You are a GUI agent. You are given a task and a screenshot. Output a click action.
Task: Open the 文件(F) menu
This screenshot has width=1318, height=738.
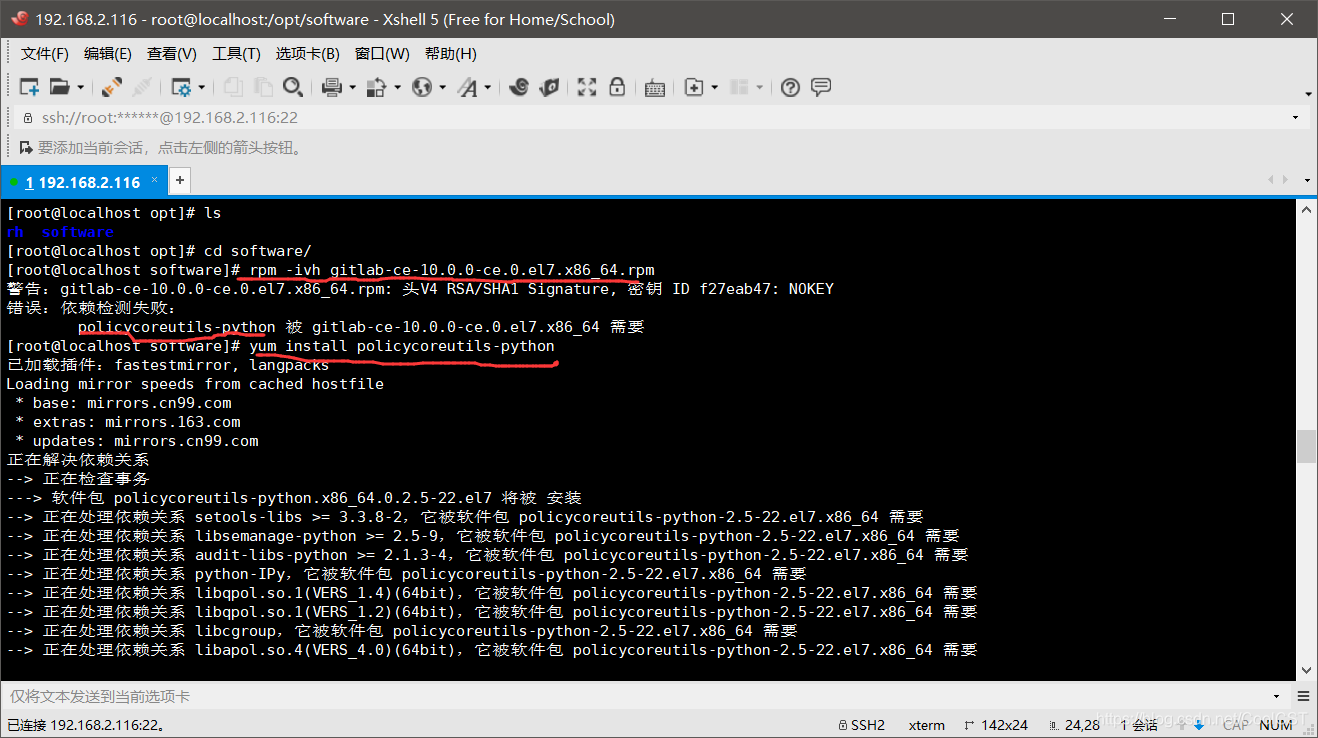pos(45,53)
